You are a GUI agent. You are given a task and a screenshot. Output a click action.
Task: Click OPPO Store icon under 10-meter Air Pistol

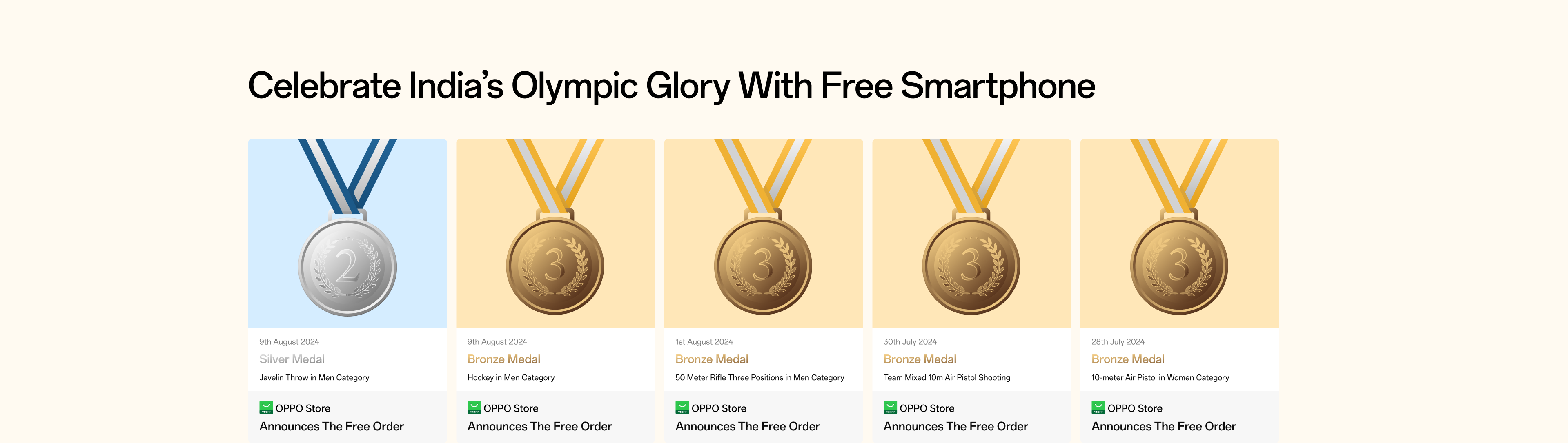tap(1098, 407)
